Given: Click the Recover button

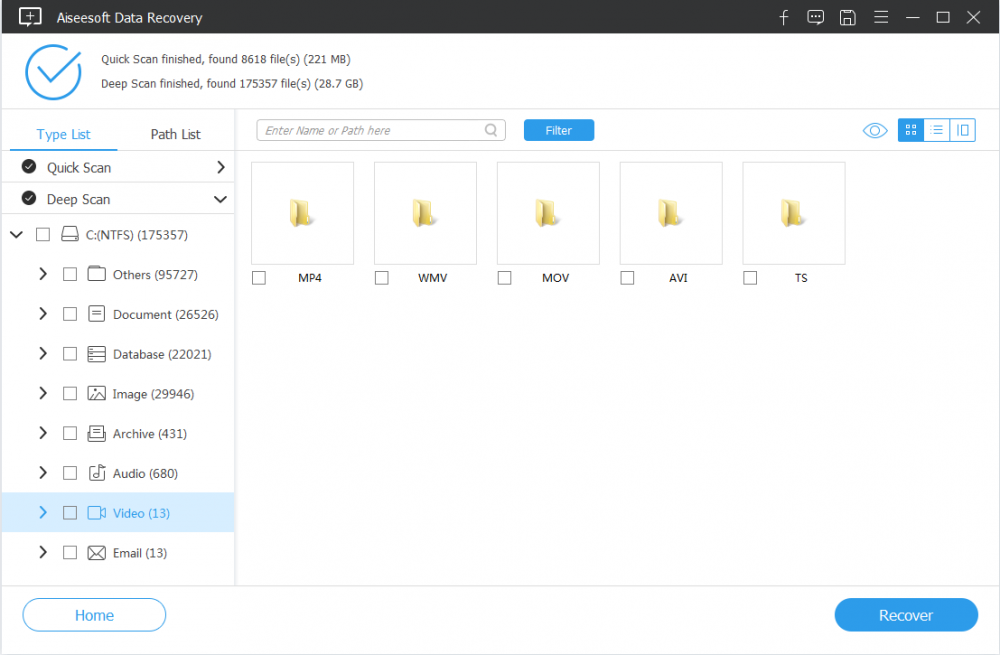Looking at the screenshot, I should [906, 615].
